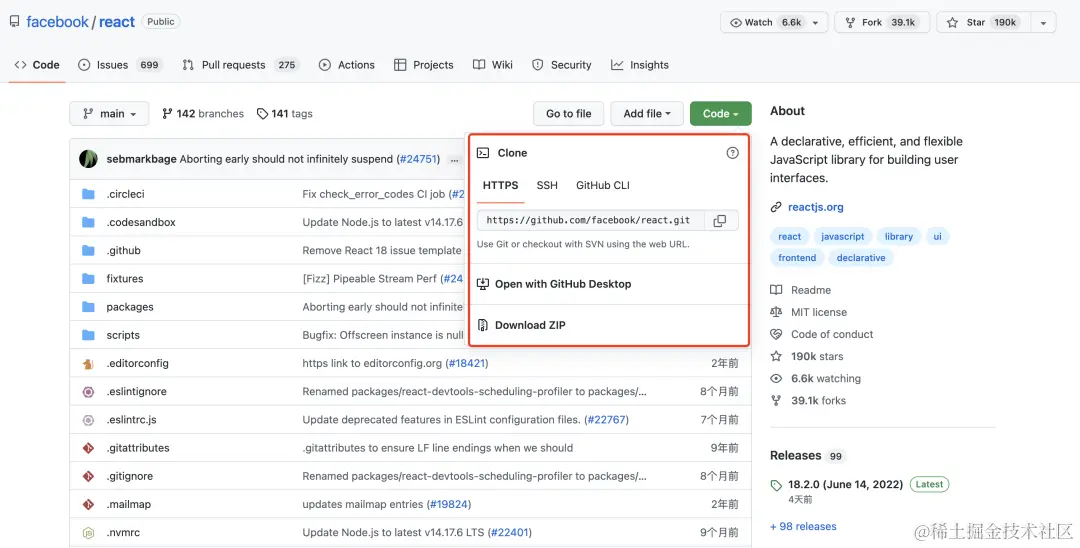Open the .circleci folder icon

[88, 194]
